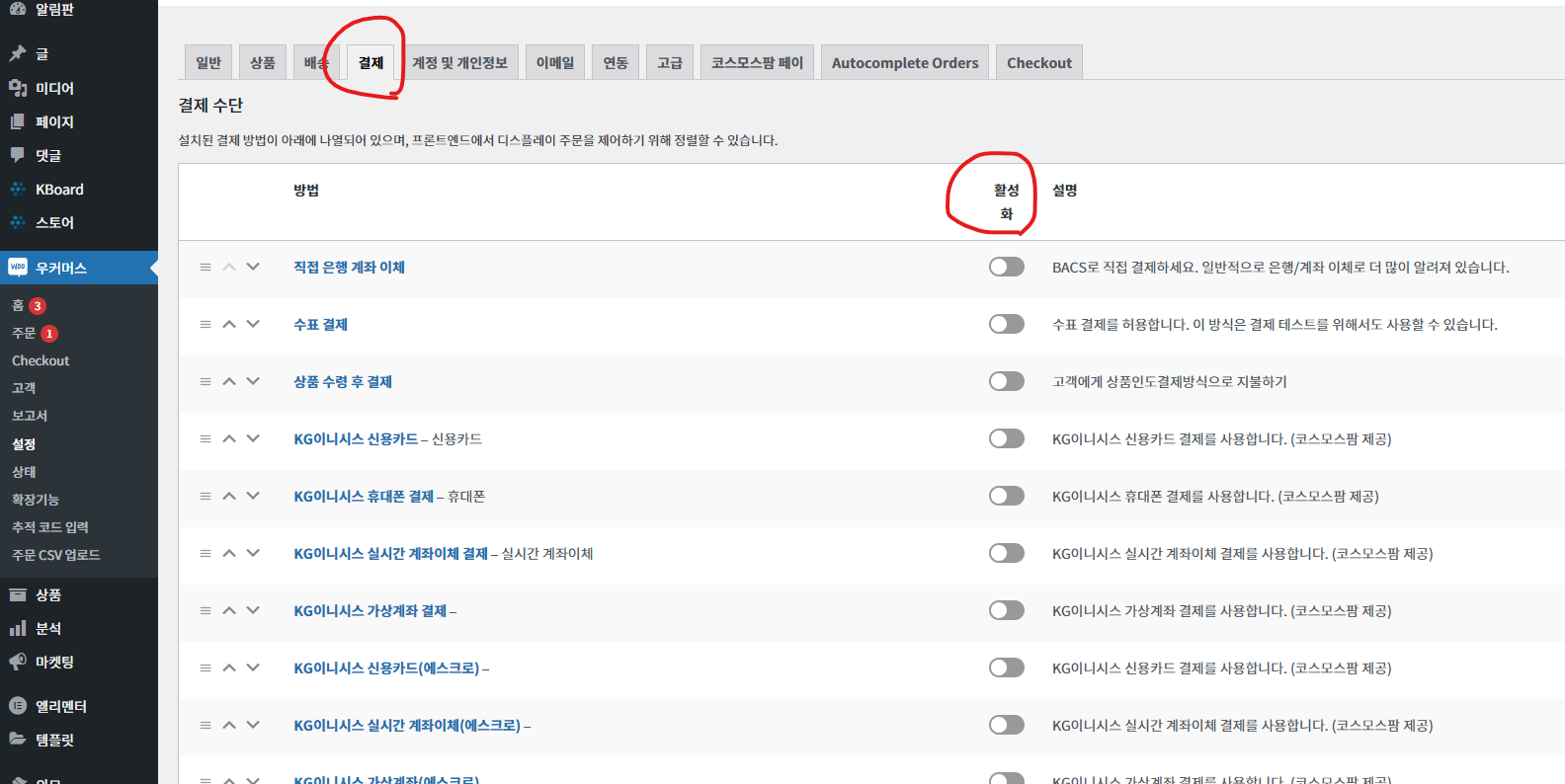Move 상품 수령 후 결제 down
This screenshot has height=784, width=1565.
tap(253, 381)
